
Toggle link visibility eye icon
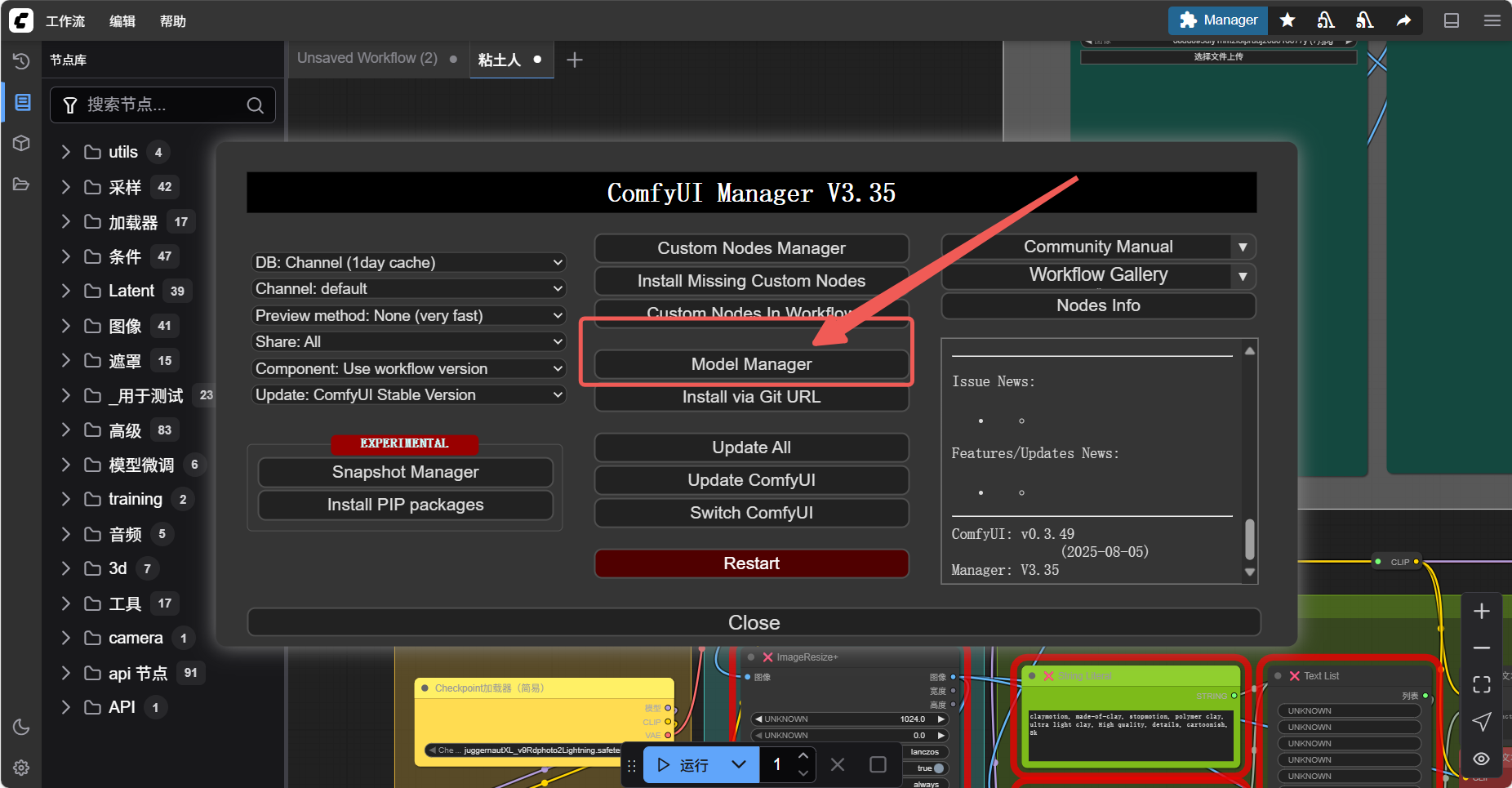pos(1482,759)
